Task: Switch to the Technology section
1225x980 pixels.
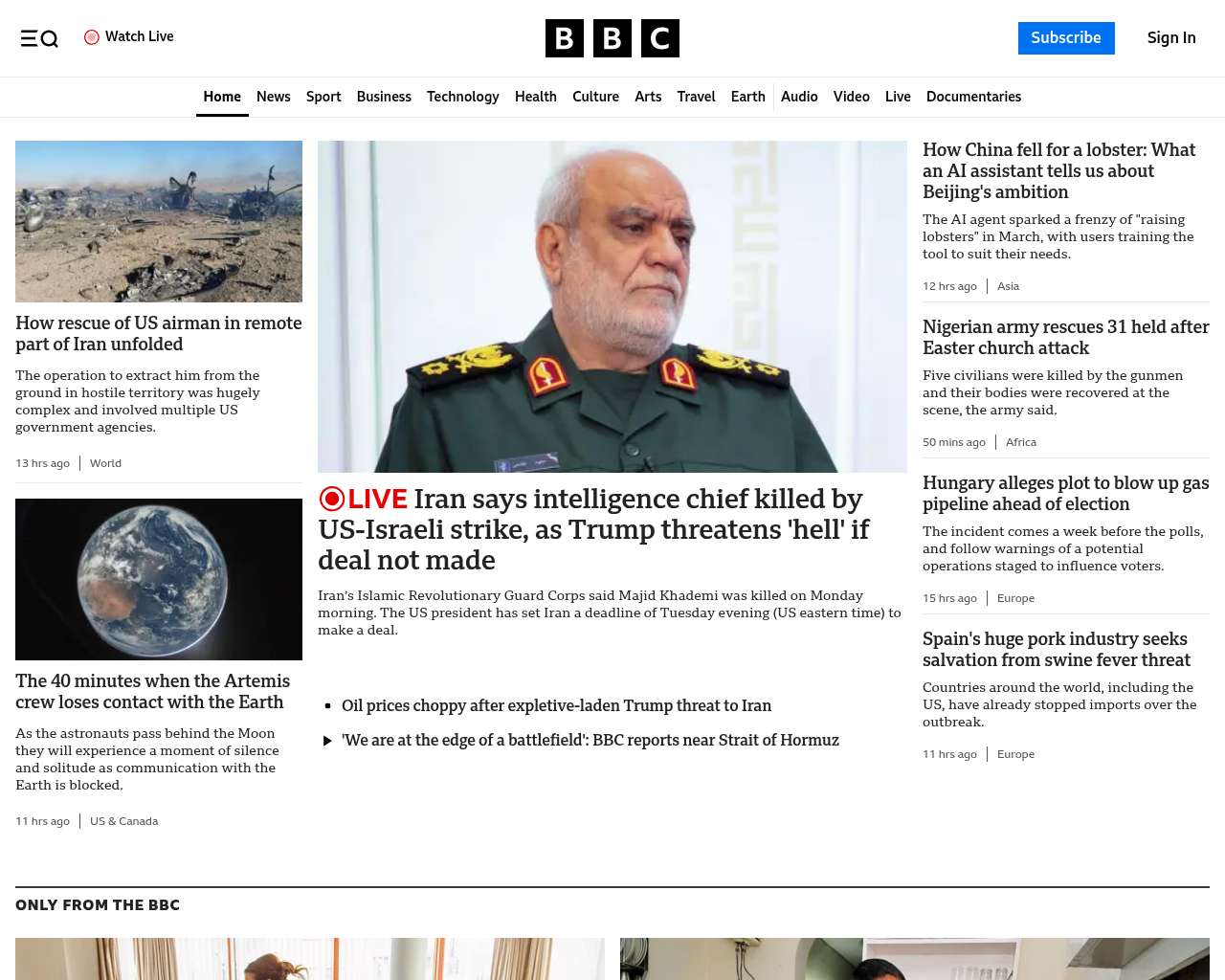Action: (x=463, y=97)
